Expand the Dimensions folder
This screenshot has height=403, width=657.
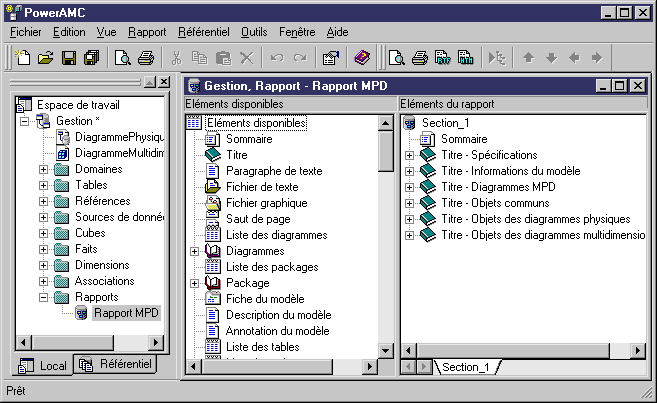click(43, 266)
